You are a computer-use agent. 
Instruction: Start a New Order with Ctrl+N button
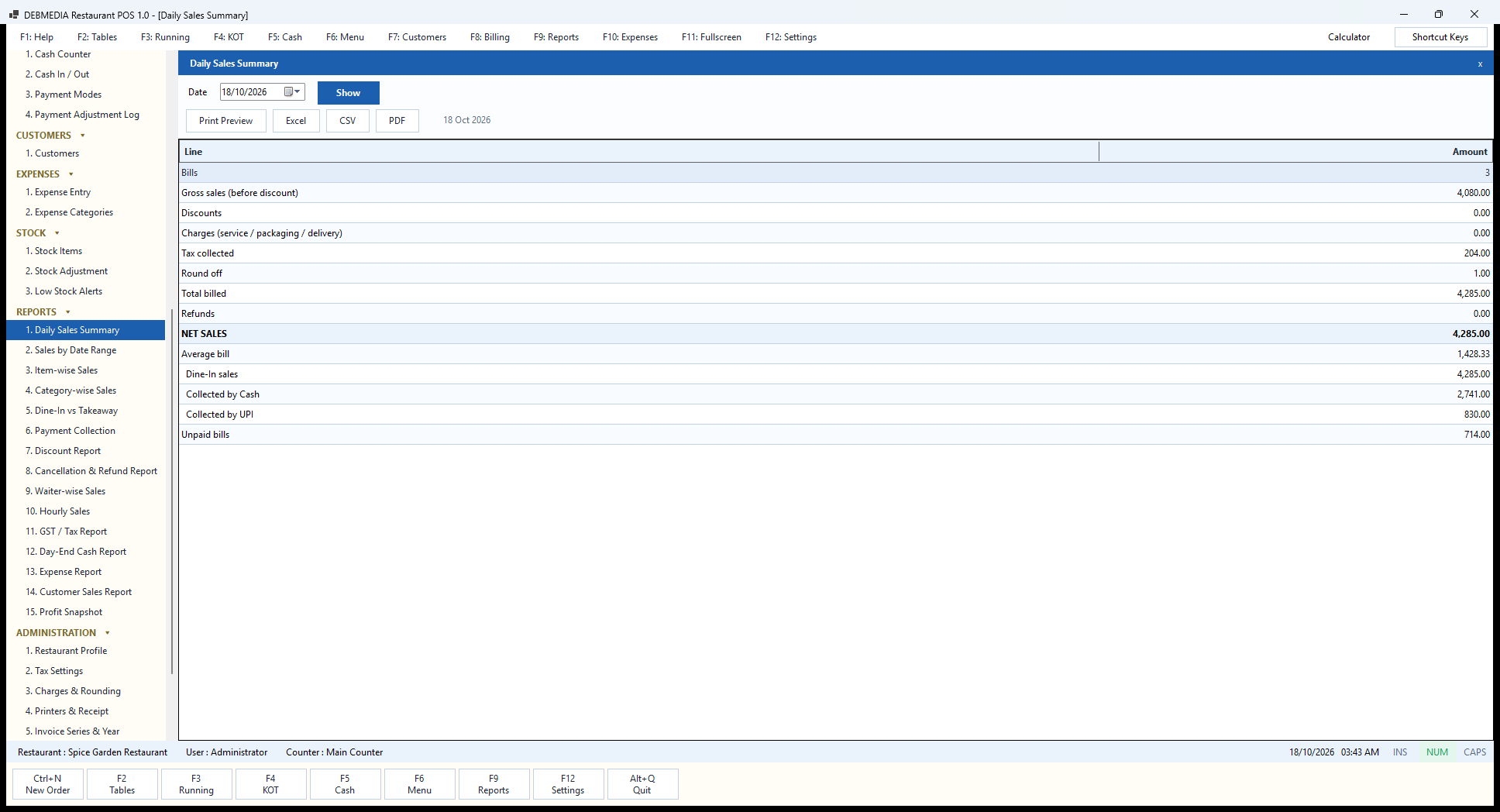47,784
